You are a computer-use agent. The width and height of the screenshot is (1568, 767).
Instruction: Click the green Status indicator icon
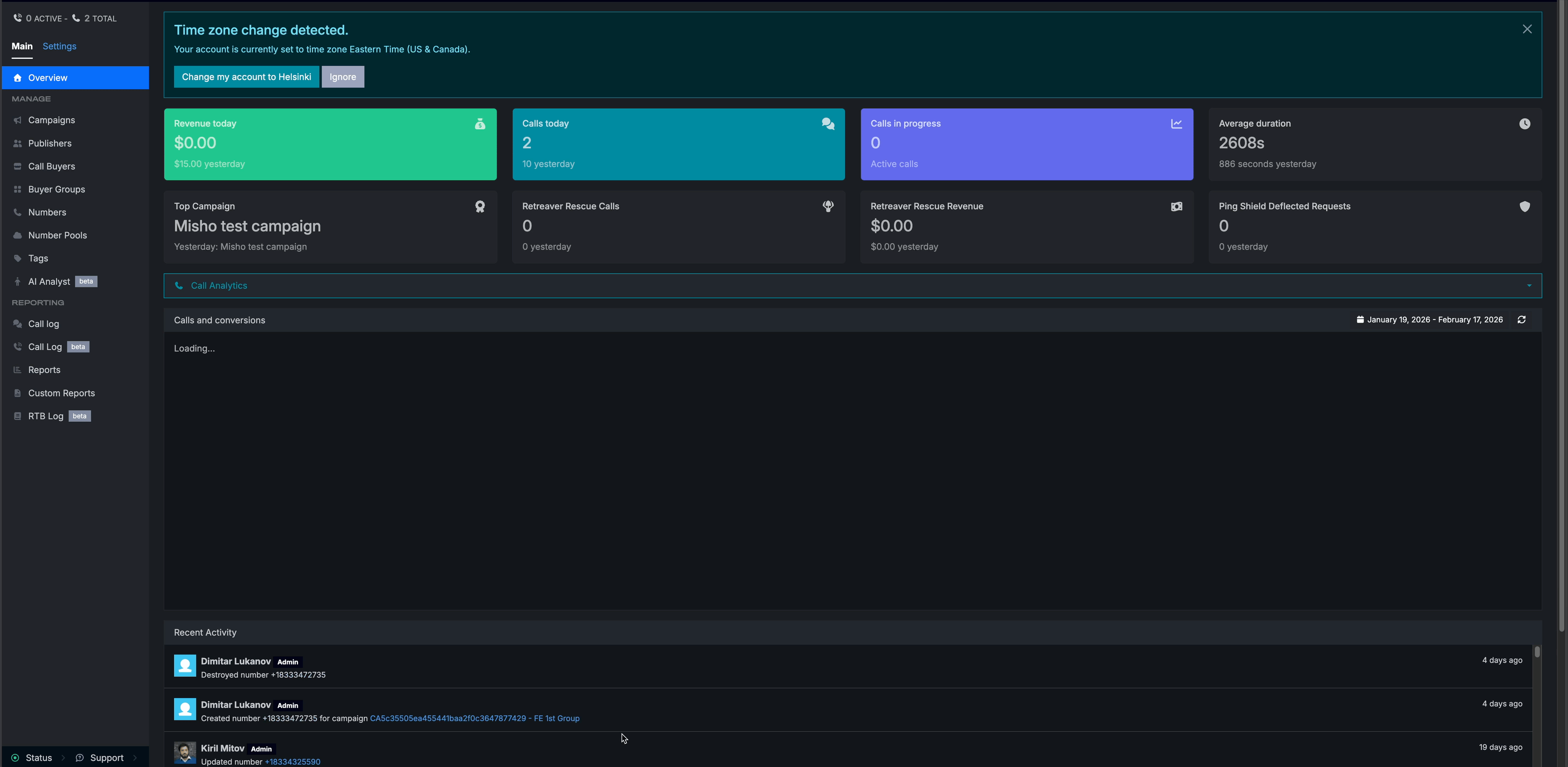click(x=15, y=758)
